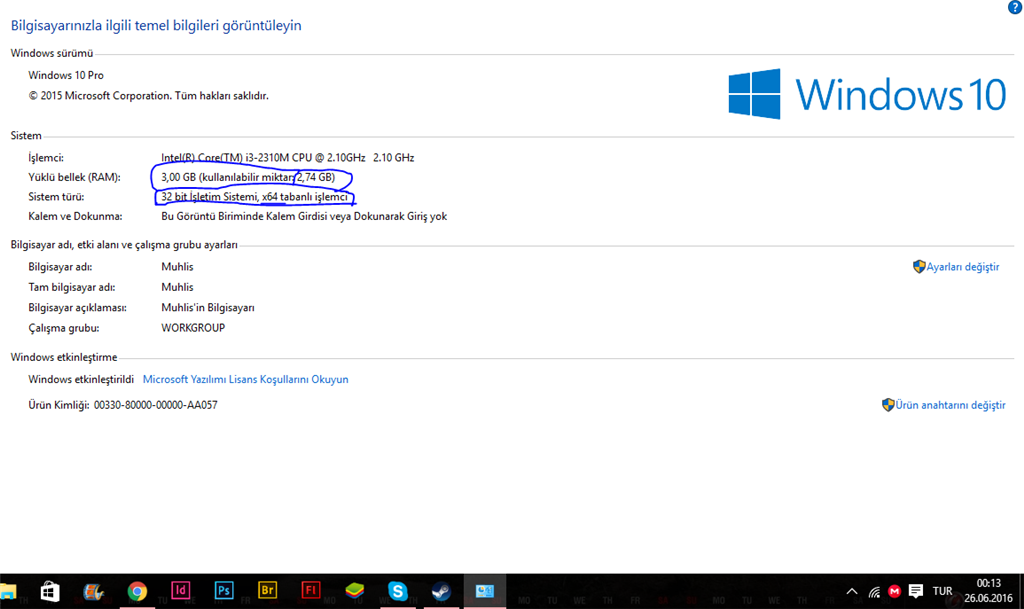This screenshot has height=609, width=1024.
Task: Launch the film reel media app in taskbar
Action: [93, 591]
